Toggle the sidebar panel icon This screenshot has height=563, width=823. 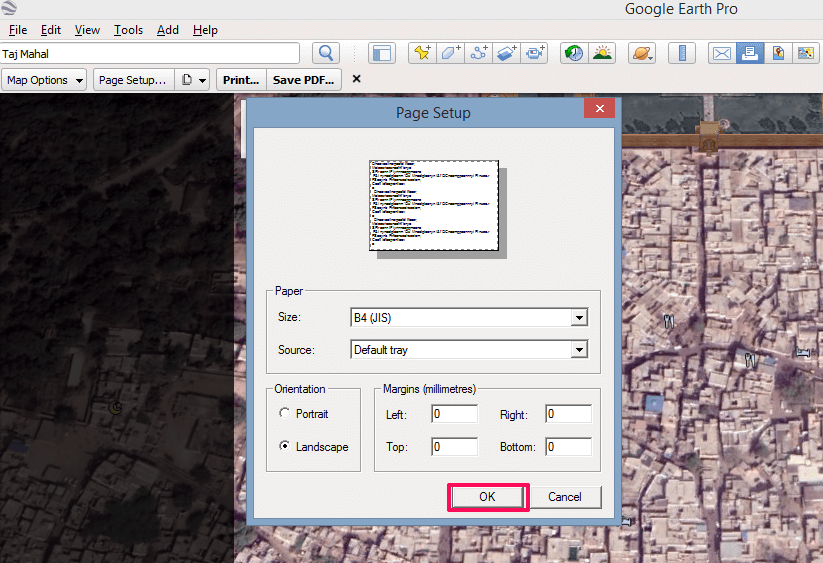click(381, 53)
